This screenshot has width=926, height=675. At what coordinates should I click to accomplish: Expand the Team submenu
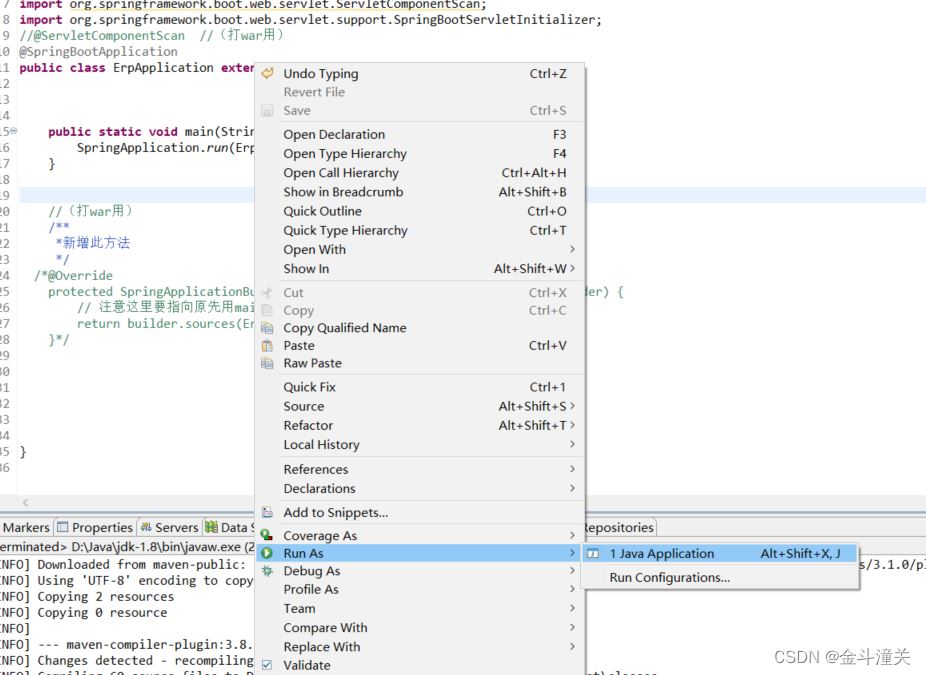572,608
